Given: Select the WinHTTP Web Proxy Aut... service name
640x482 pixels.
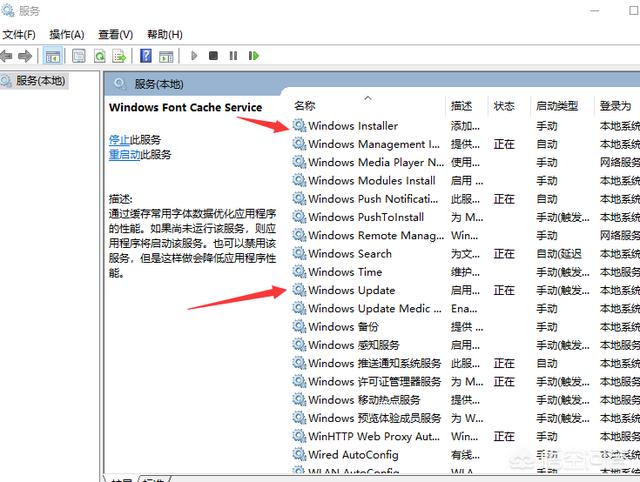Looking at the screenshot, I should pos(374,437).
